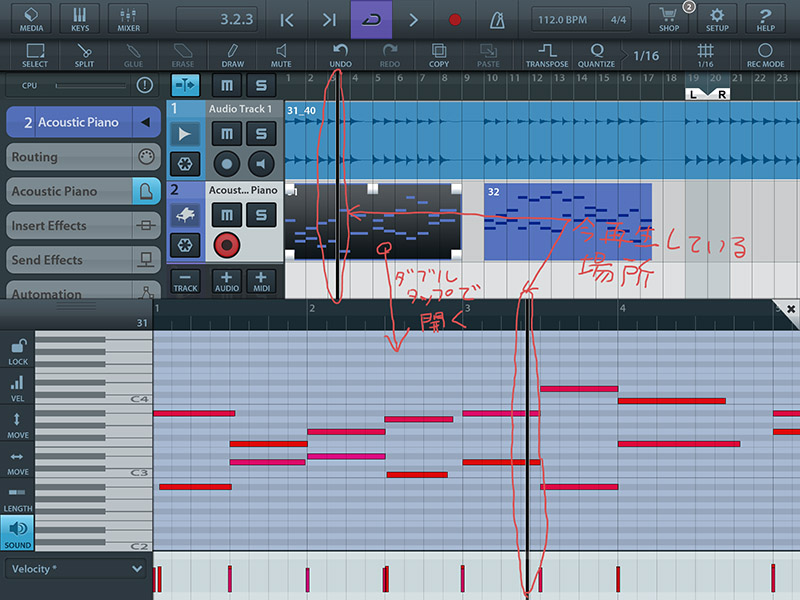Image resolution: width=800 pixels, height=600 pixels.
Task: Change the REC MODE setting
Action: (x=765, y=55)
